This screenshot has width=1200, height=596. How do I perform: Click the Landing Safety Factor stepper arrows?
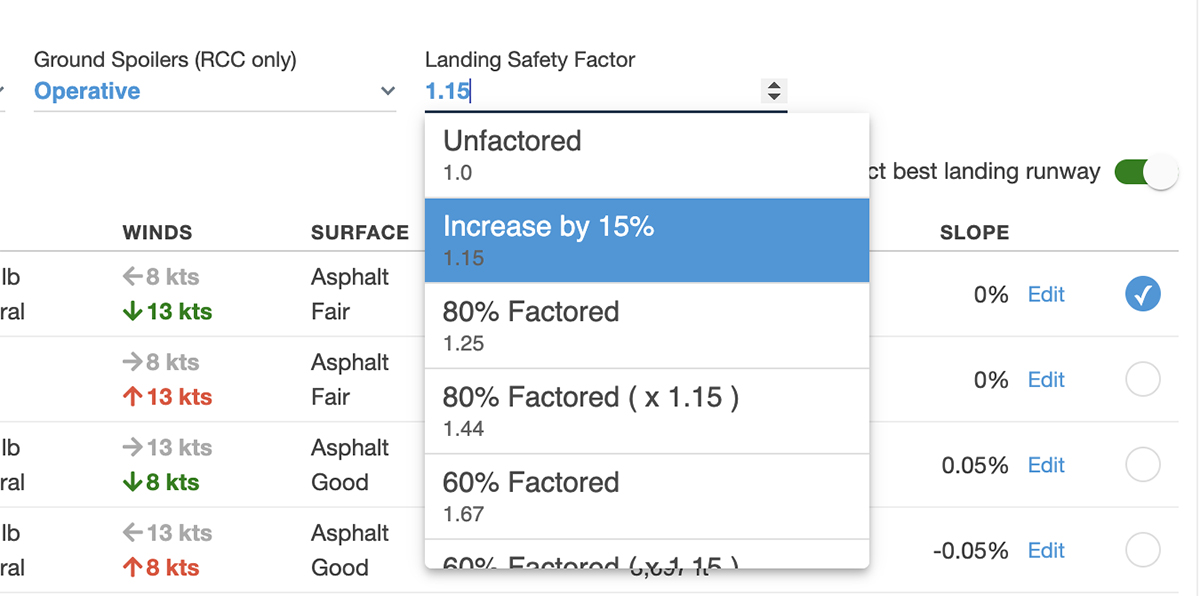click(x=773, y=91)
